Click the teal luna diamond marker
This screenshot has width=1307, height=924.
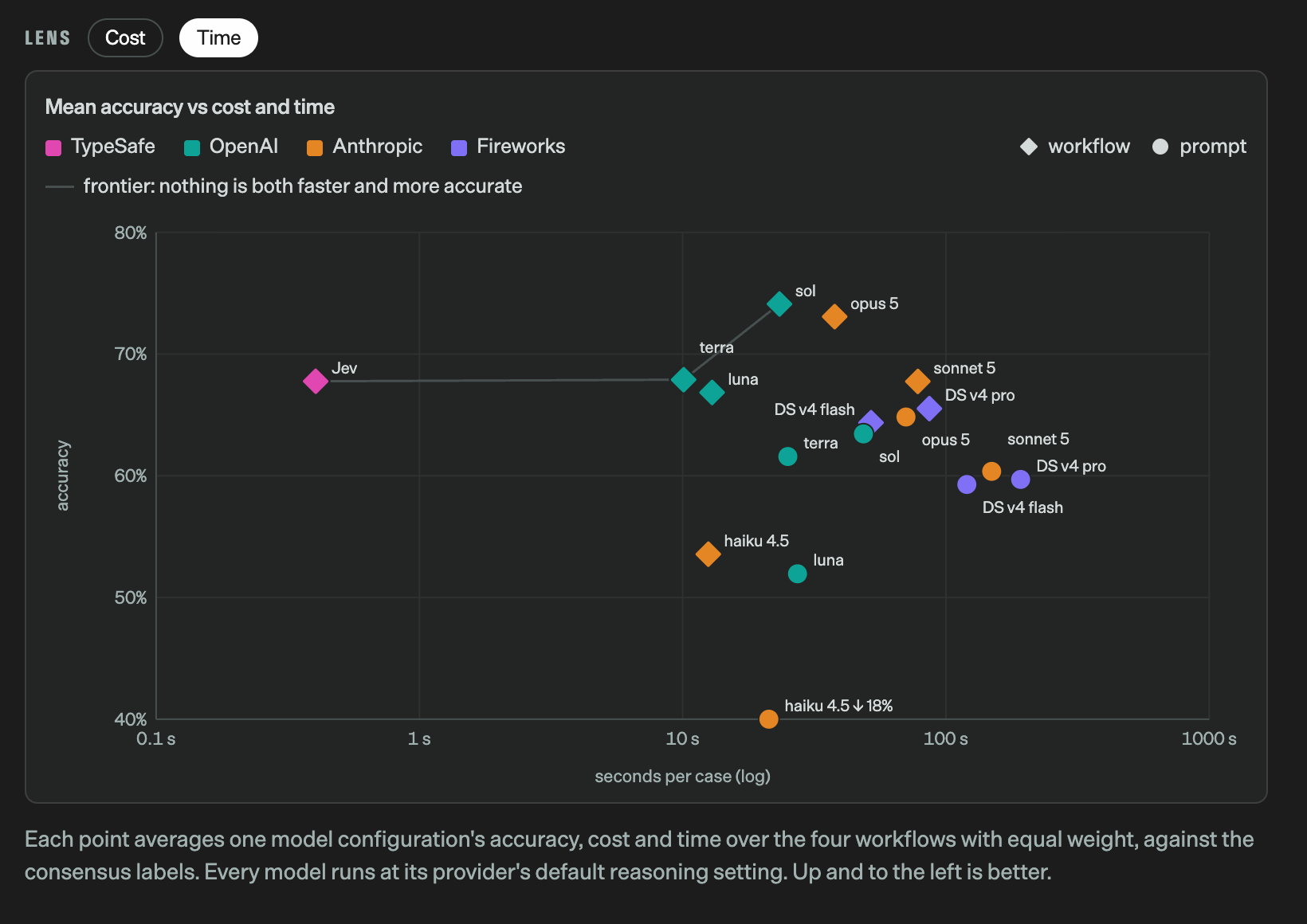pyautogui.click(x=712, y=392)
